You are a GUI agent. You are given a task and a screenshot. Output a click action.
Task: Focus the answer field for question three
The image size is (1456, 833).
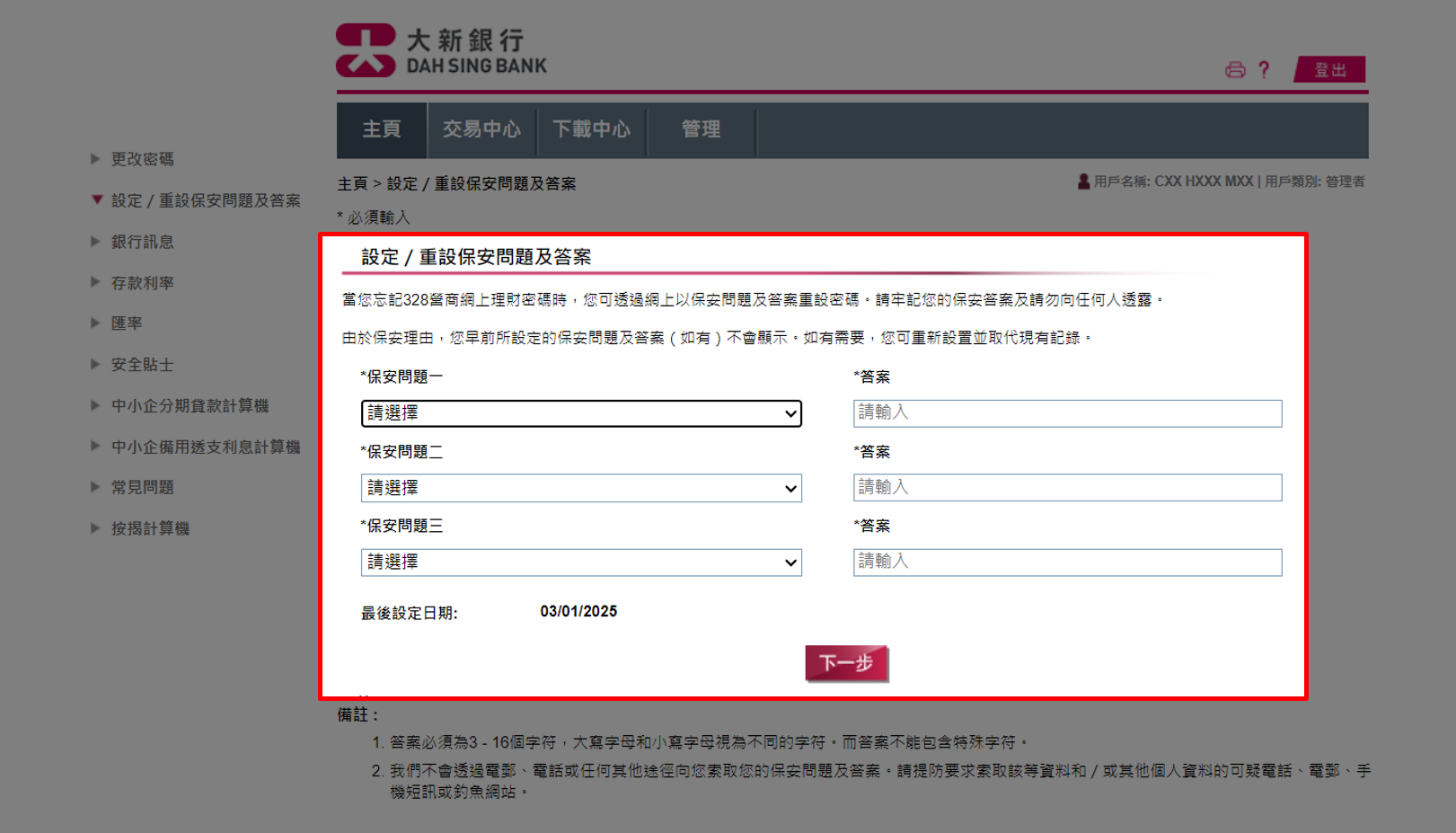[1067, 563]
